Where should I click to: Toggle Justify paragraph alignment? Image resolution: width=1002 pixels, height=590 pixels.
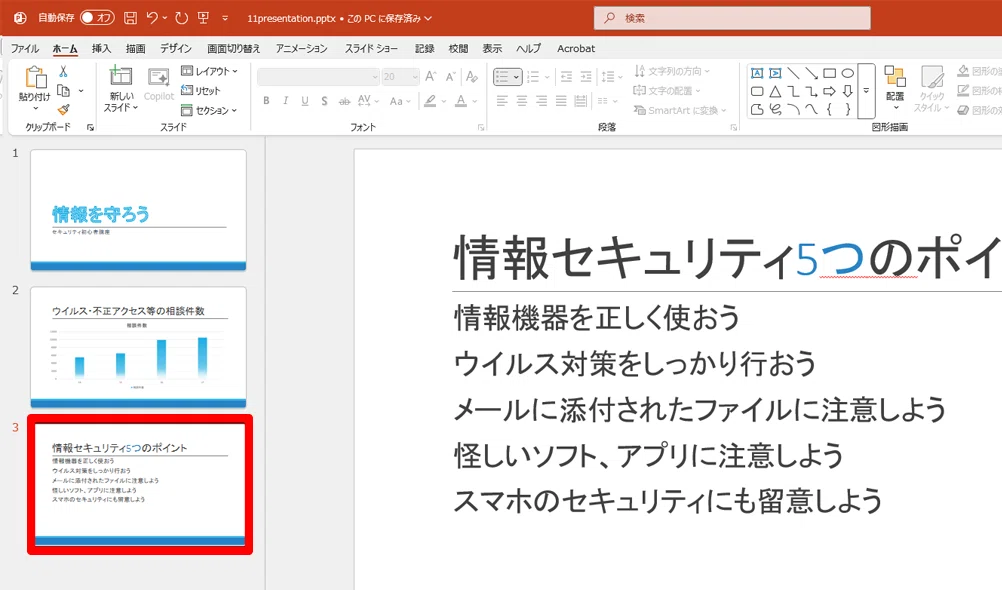tap(561, 101)
